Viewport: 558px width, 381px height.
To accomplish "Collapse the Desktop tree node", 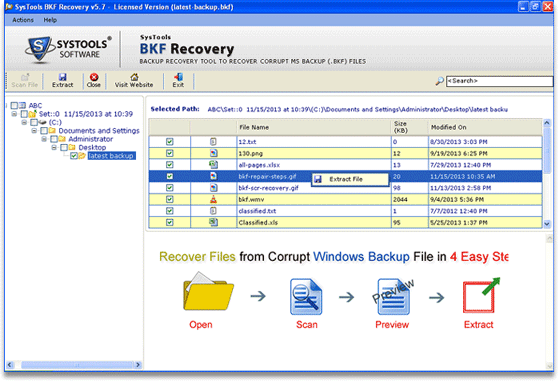I will coord(54,147).
